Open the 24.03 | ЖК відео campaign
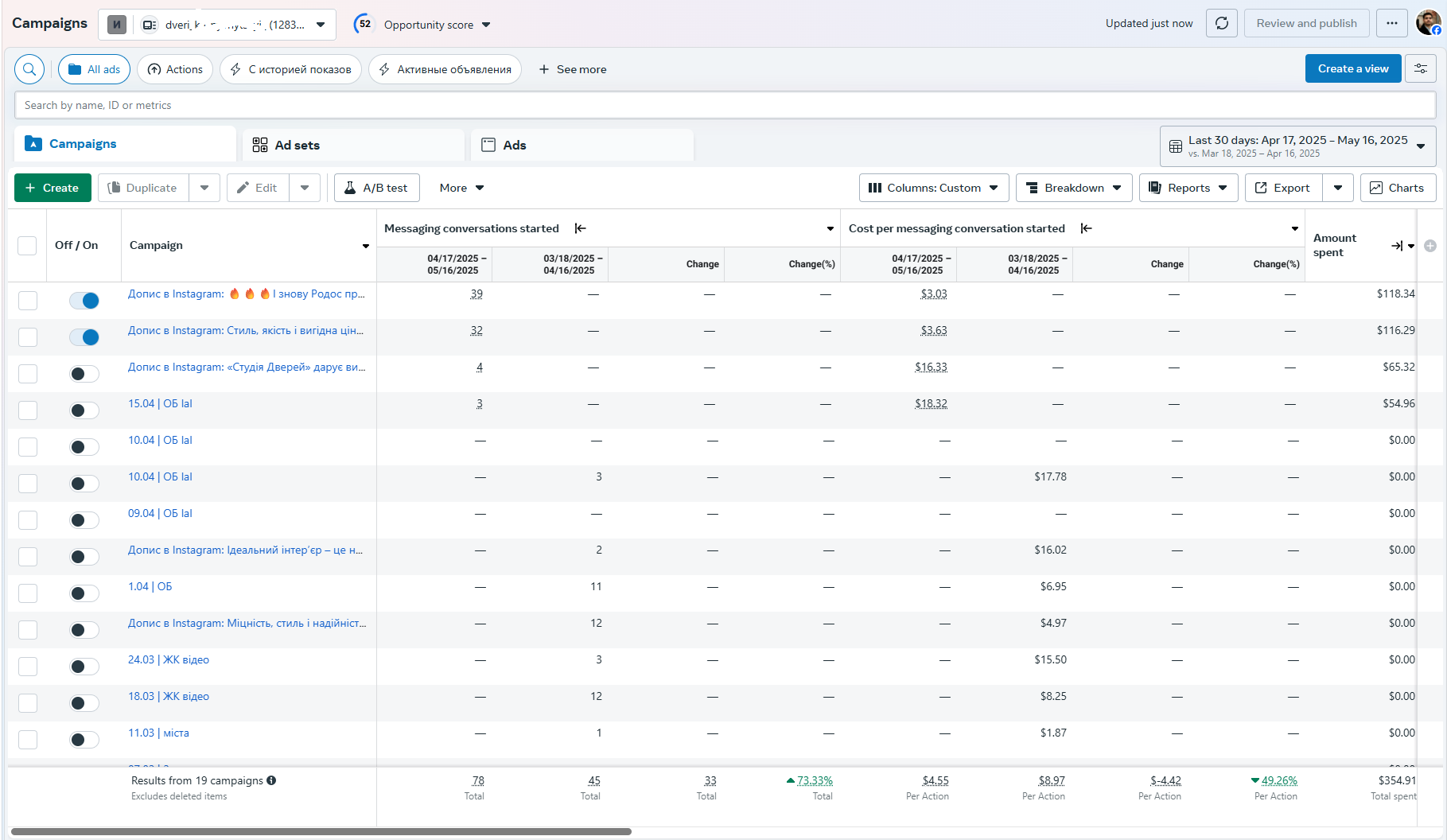Image resolution: width=1447 pixels, height=840 pixels. 169,659
